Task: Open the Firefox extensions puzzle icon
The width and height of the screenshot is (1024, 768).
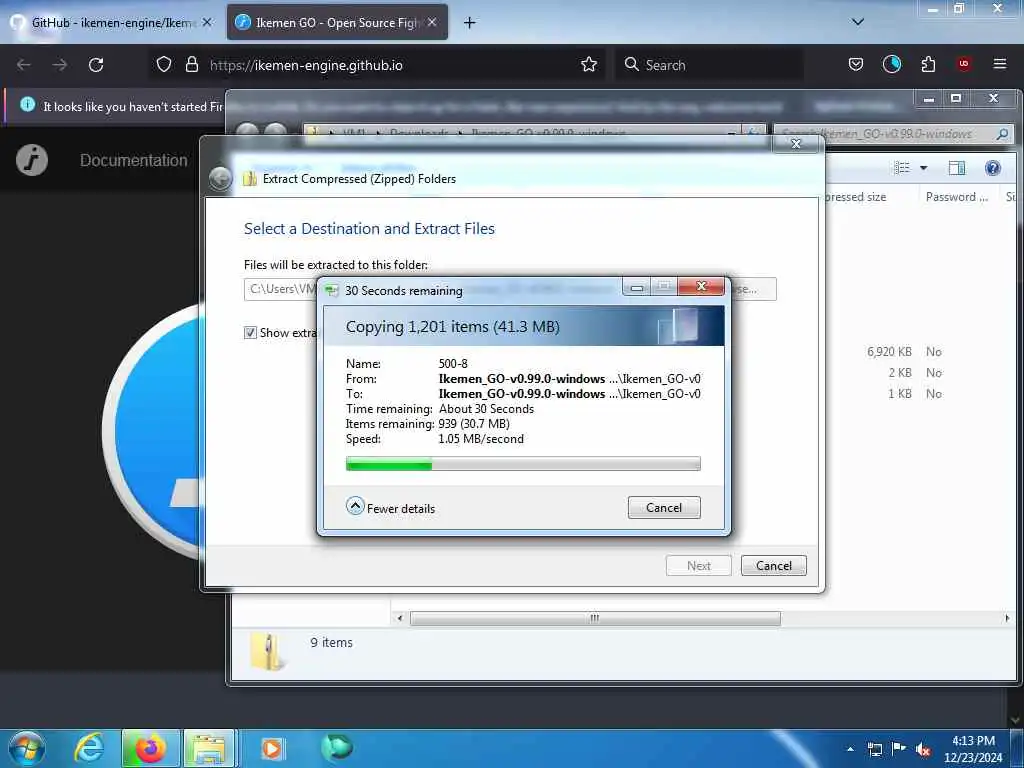Action: tap(928, 64)
